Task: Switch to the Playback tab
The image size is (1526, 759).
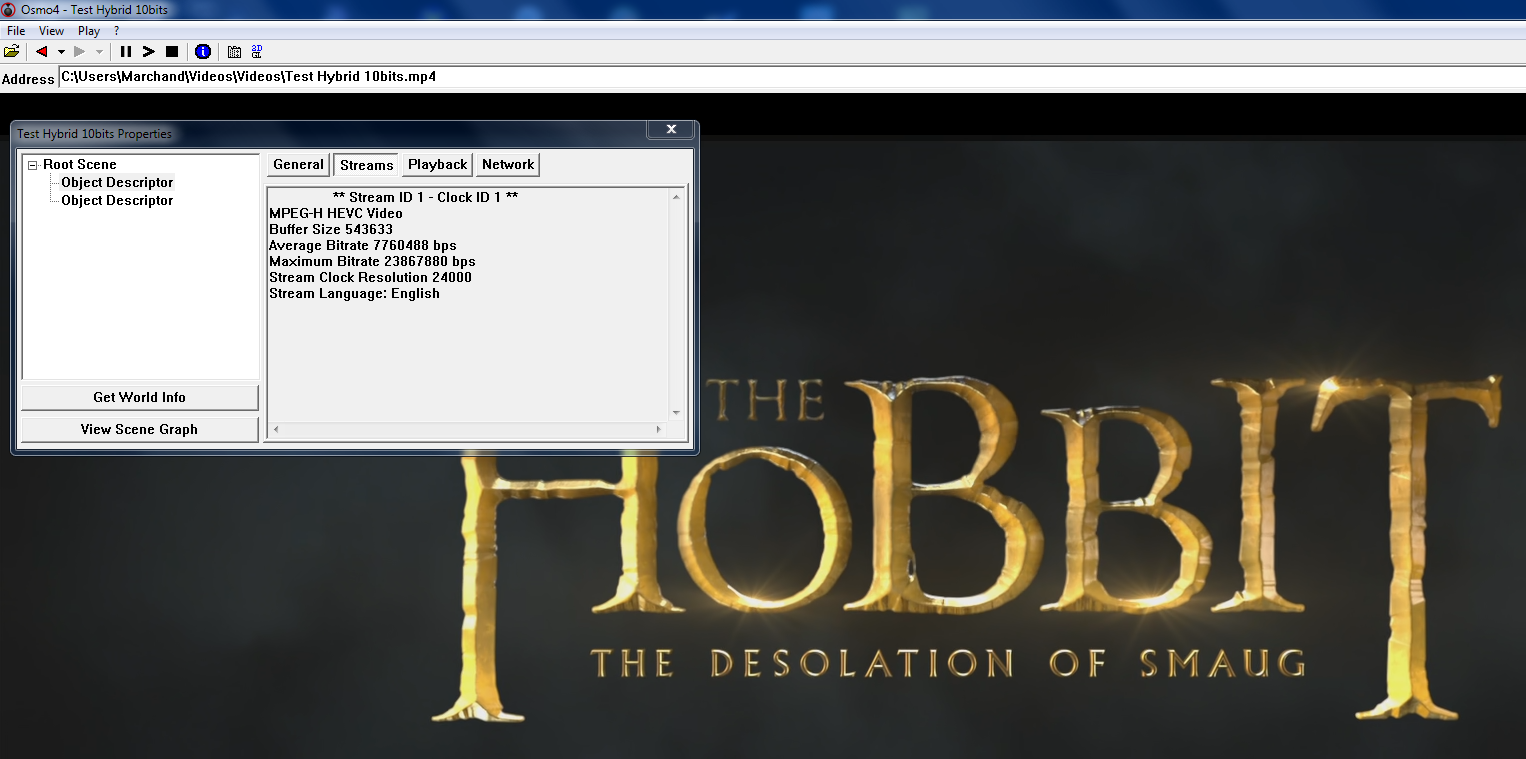Action: point(437,165)
